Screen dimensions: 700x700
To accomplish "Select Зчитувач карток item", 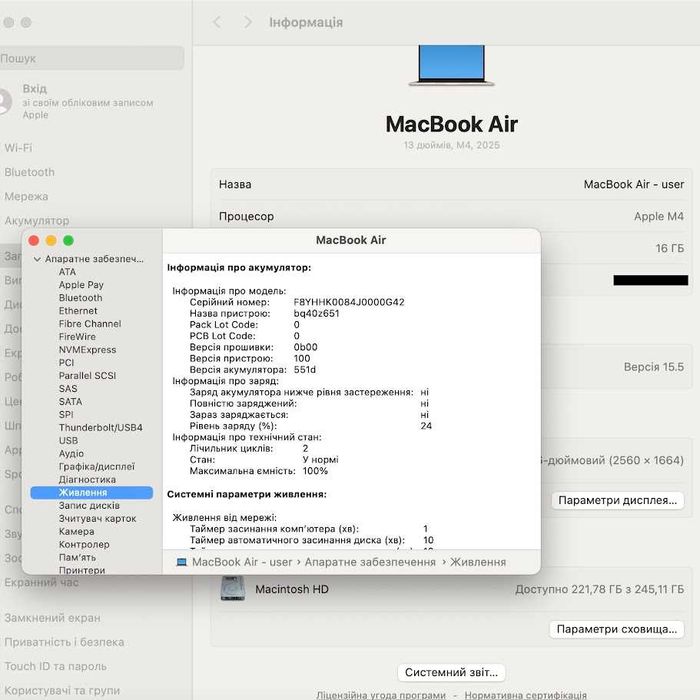I will pyautogui.click(x=97, y=518).
